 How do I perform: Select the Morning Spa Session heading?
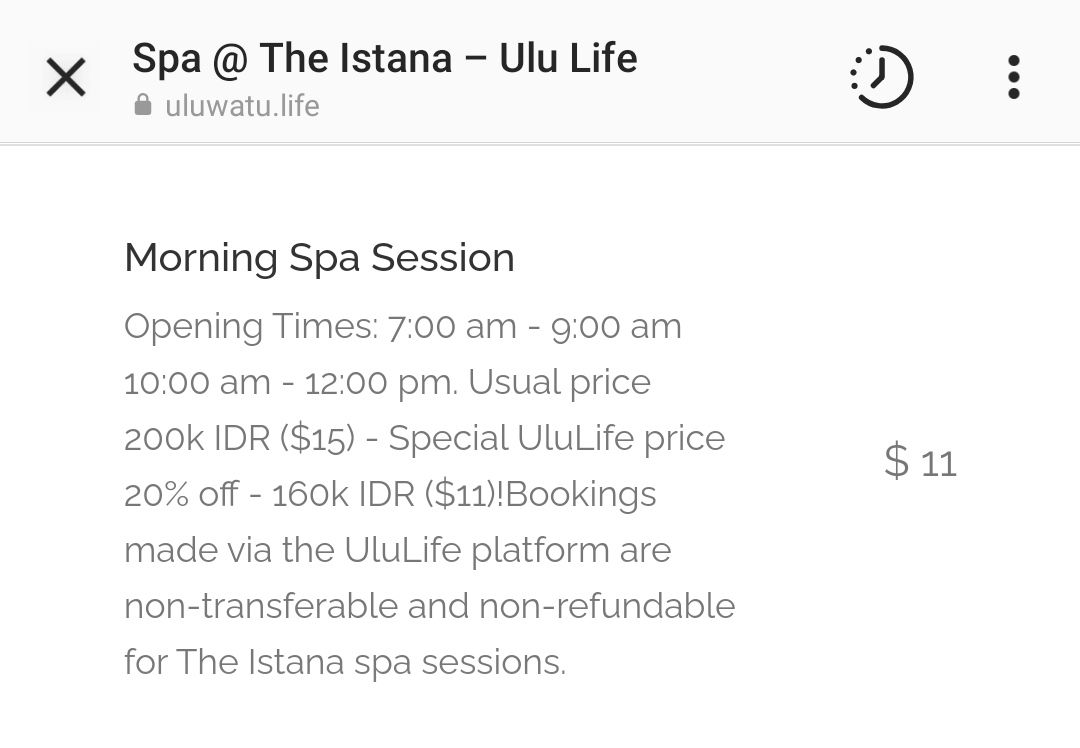click(x=320, y=258)
